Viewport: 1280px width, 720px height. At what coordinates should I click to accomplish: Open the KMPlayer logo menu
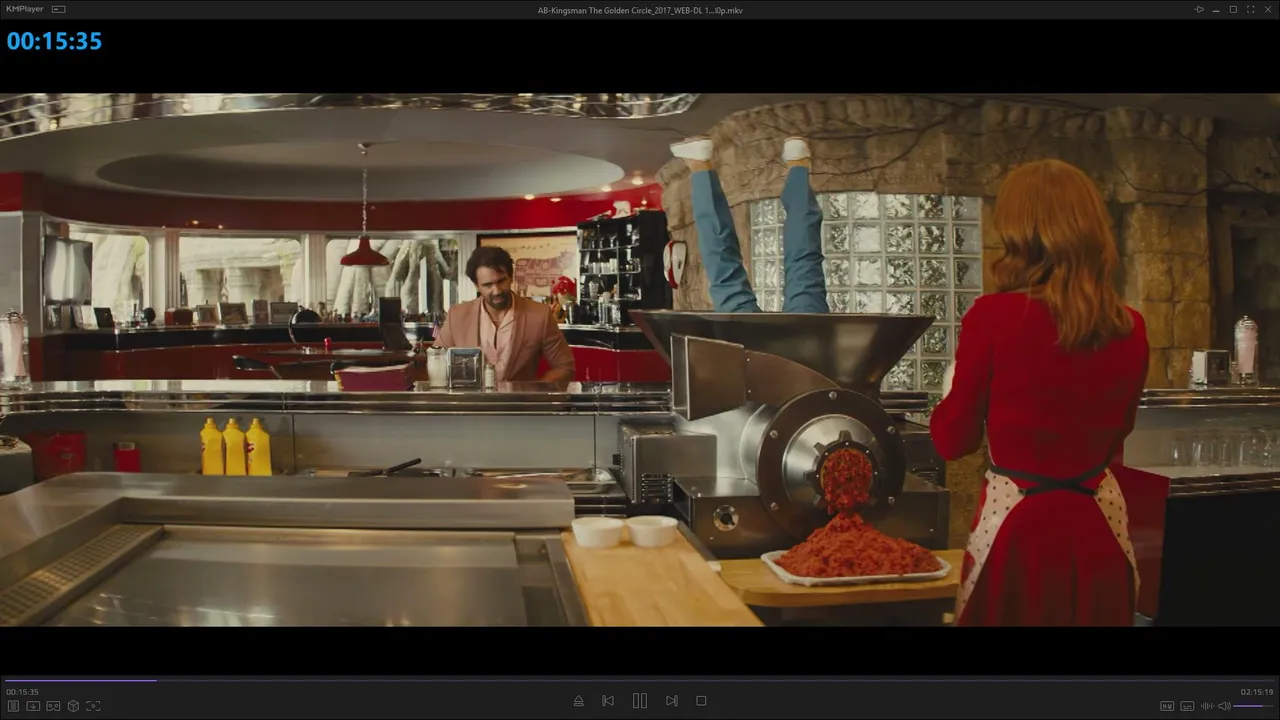coord(24,10)
